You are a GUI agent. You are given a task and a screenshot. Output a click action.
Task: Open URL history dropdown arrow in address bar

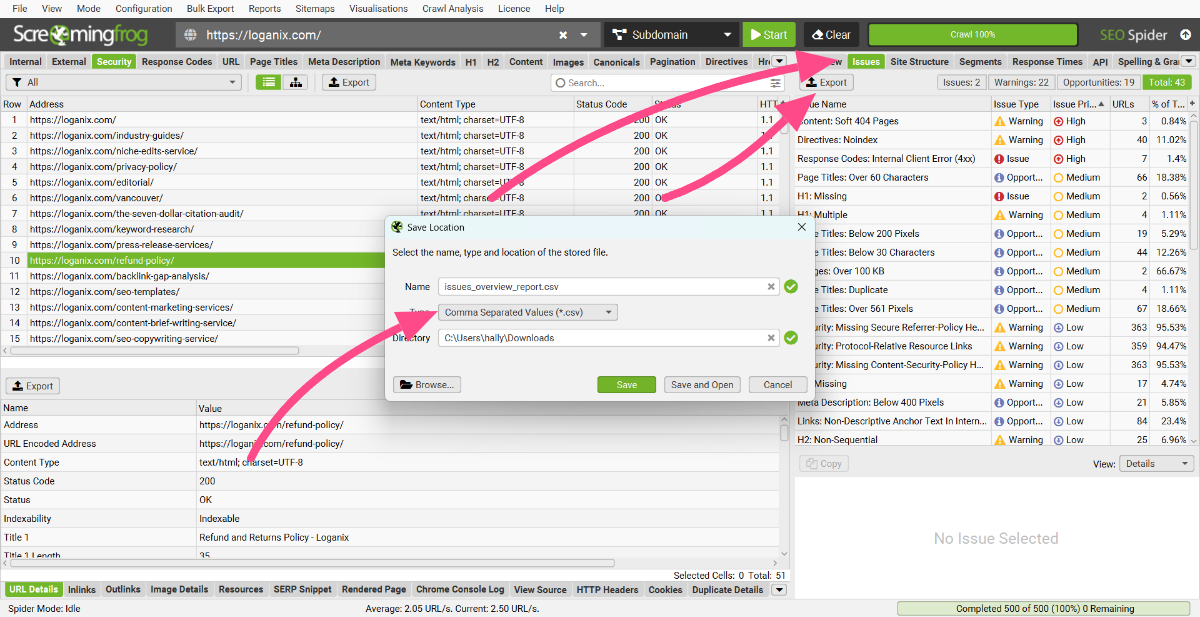point(584,35)
